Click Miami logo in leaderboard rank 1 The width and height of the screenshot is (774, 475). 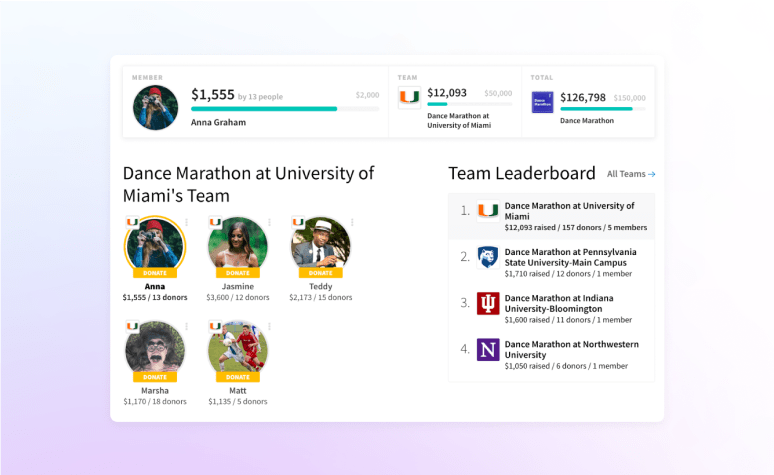488,211
